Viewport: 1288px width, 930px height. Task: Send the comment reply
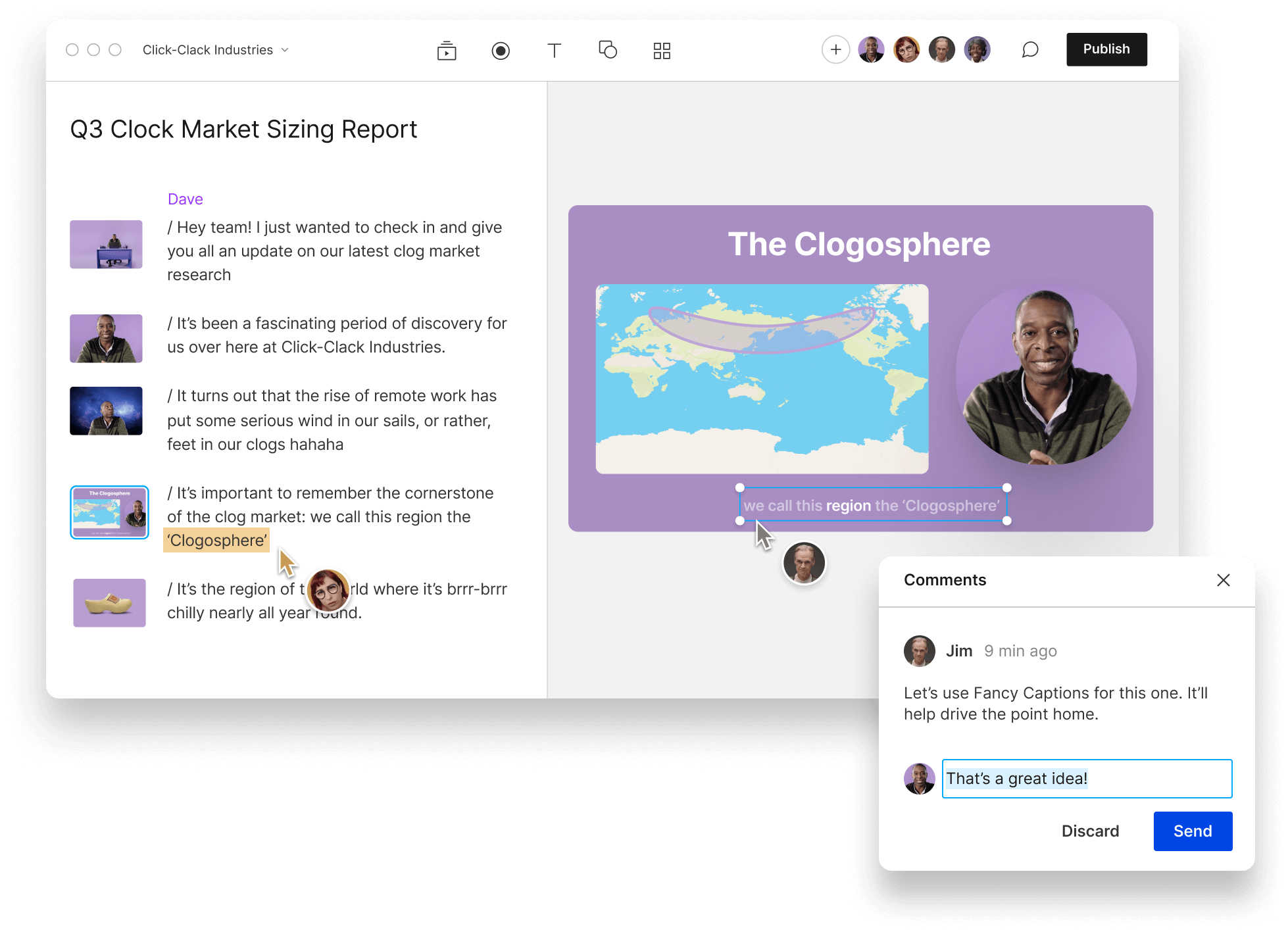pos(1192,830)
